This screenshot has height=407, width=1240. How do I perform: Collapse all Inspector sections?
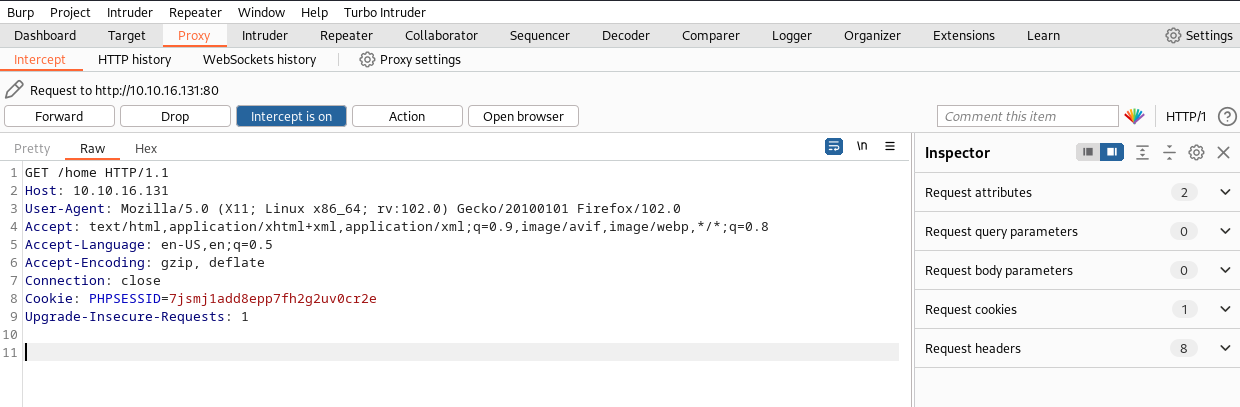pos(1169,152)
